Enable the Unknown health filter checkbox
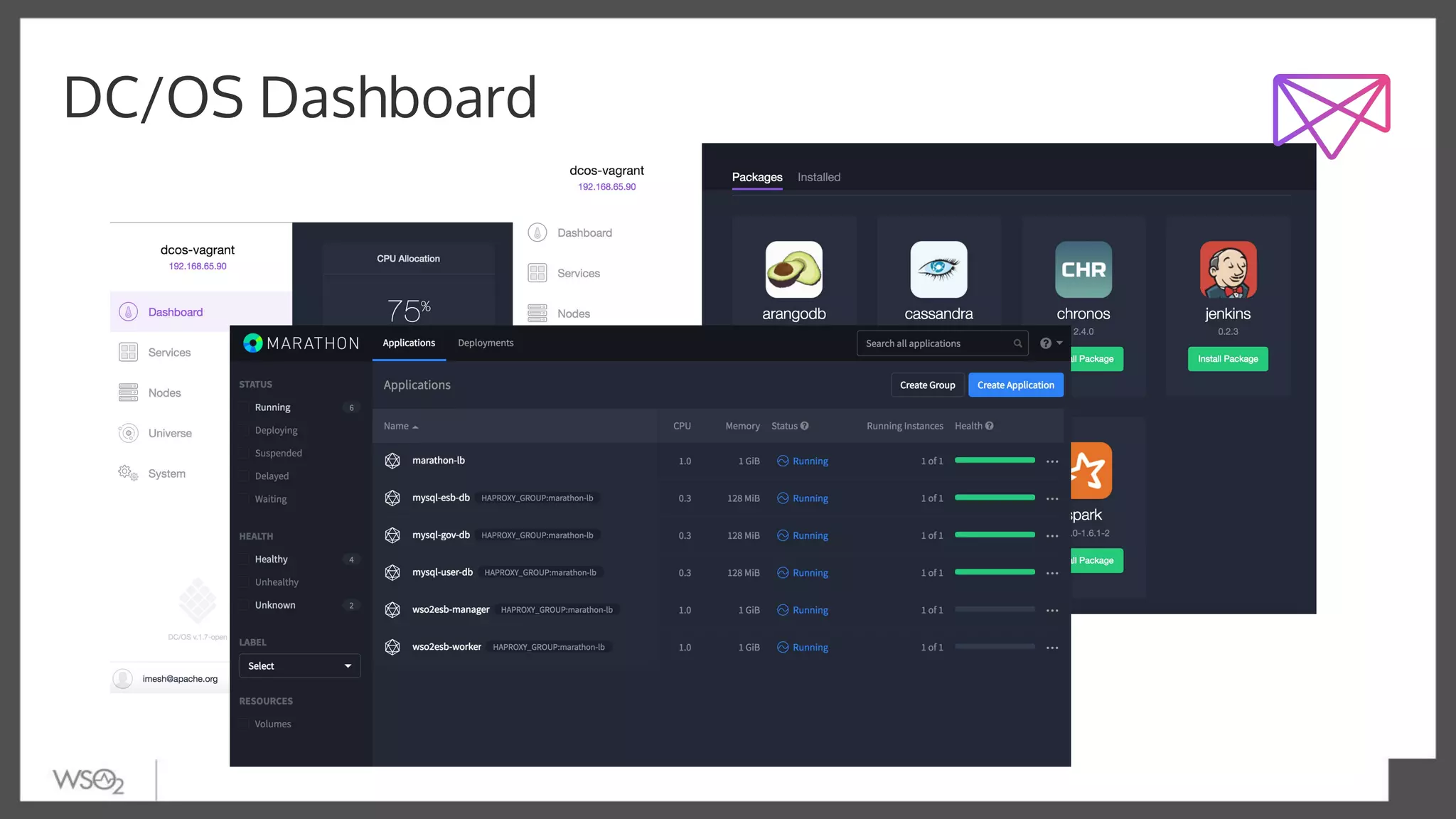This screenshot has height=819, width=1456. [245, 605]
